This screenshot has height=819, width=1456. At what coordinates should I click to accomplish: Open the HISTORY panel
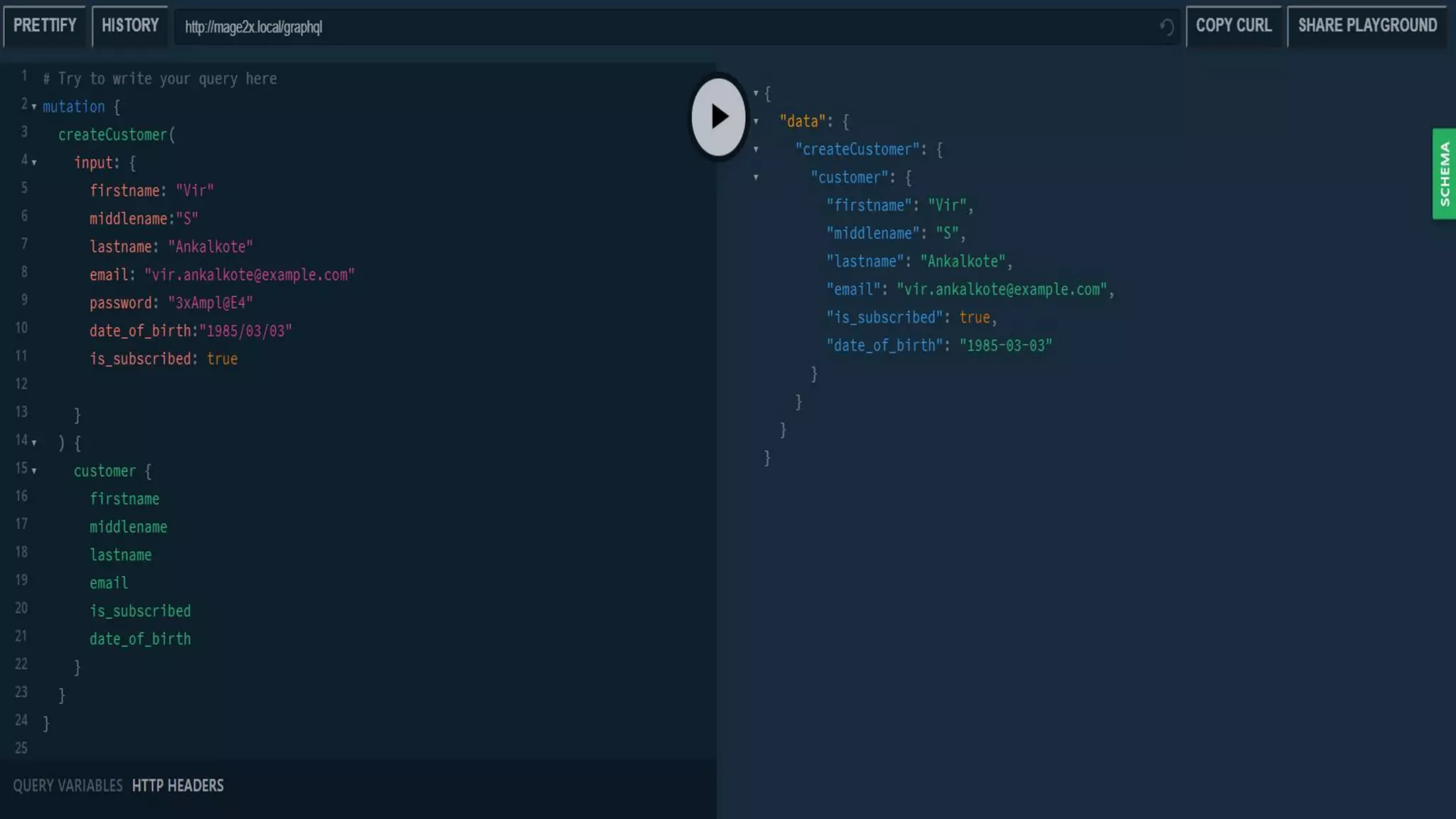click(x=130, y=26)
